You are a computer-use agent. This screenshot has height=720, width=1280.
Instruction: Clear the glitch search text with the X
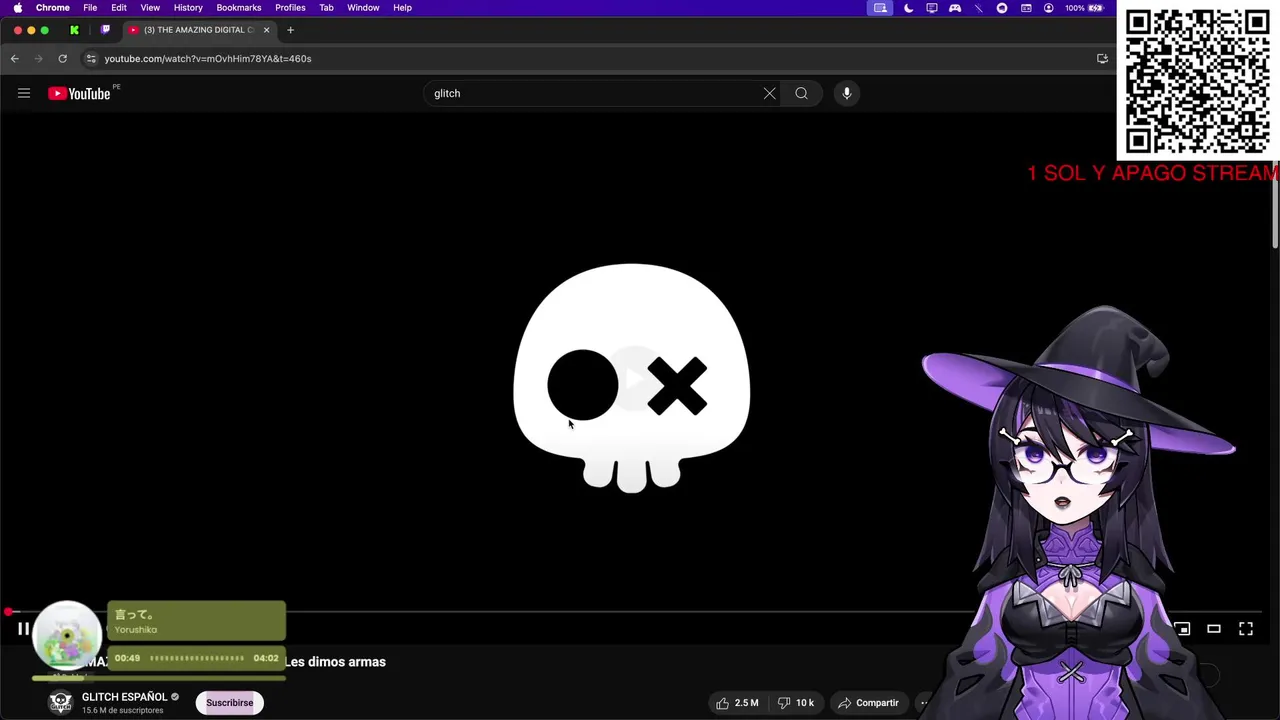point(769,93)
